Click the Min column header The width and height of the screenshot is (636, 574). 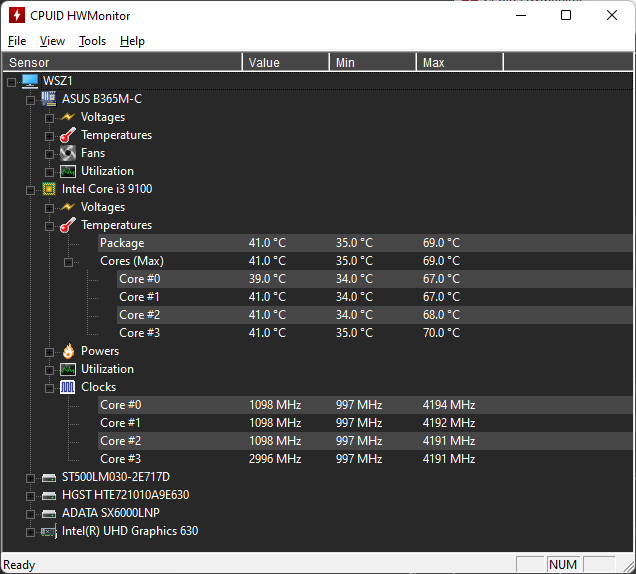(373, 62)
